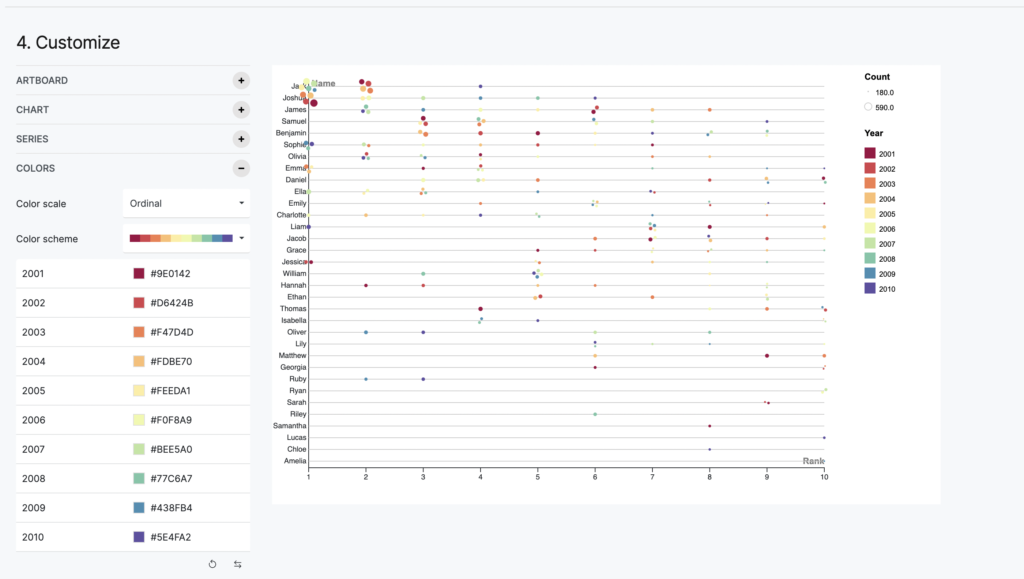Open the Color scheme palette dropdown
Image resolution: width=1024 pixels, height=579 pixels.
(x=186, y=238)
